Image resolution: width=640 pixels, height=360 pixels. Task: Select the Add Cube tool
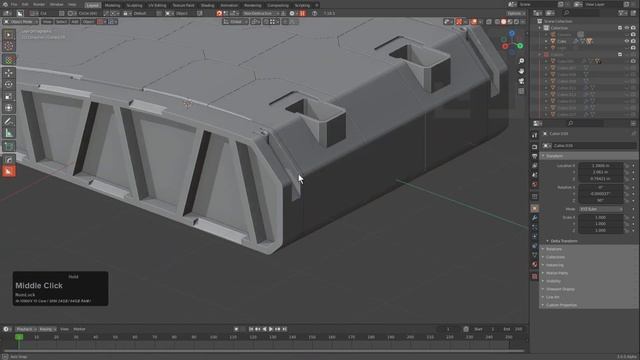(x=9, y=146)
